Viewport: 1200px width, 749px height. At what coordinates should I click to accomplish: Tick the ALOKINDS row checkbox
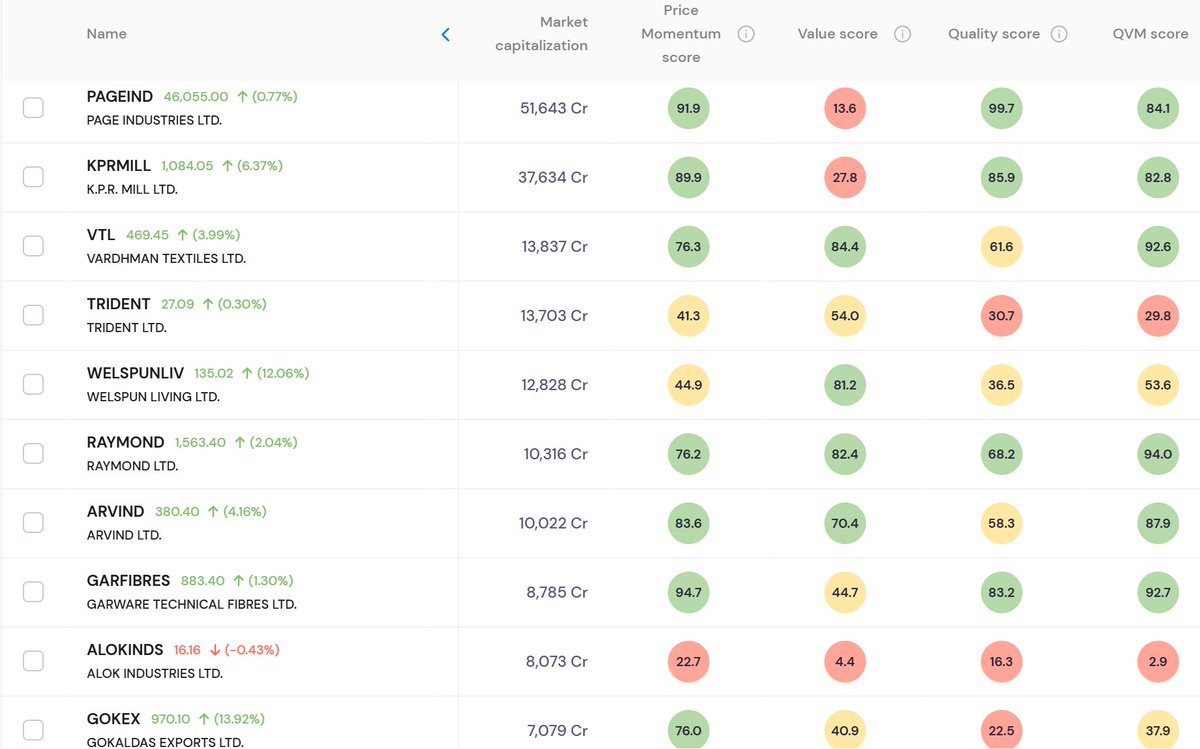(33, 660)
